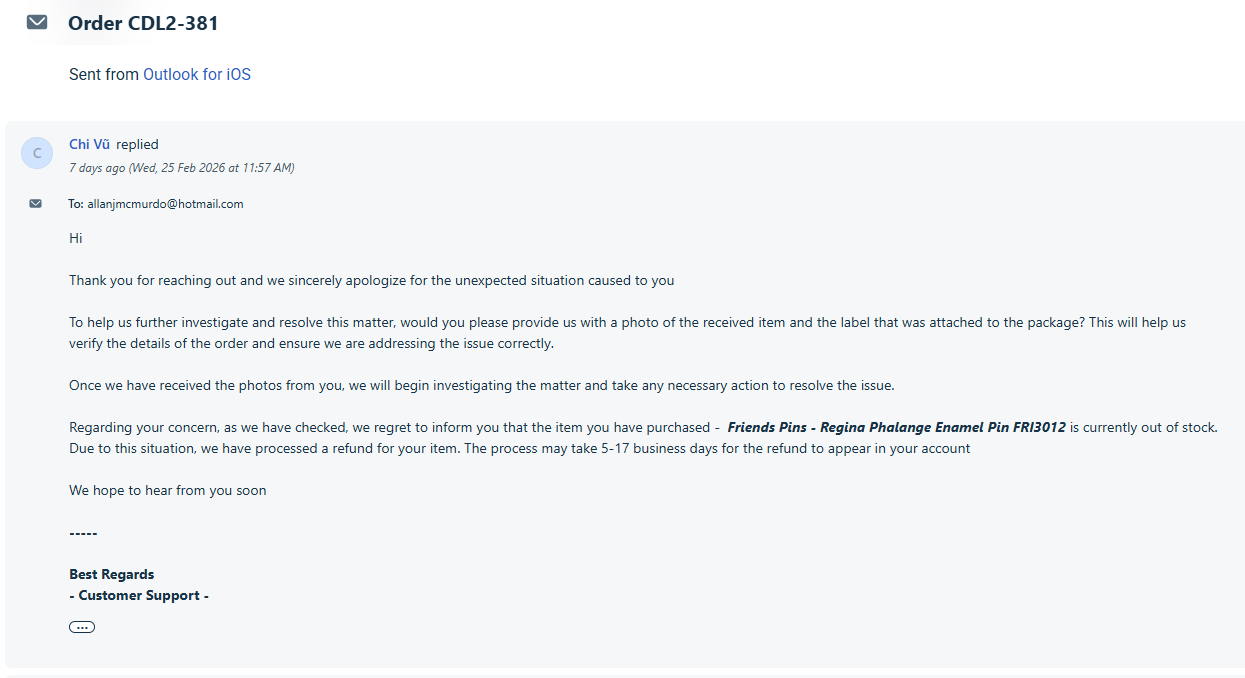Click the 'Best Regards' signature line

(x=111, y=574)
